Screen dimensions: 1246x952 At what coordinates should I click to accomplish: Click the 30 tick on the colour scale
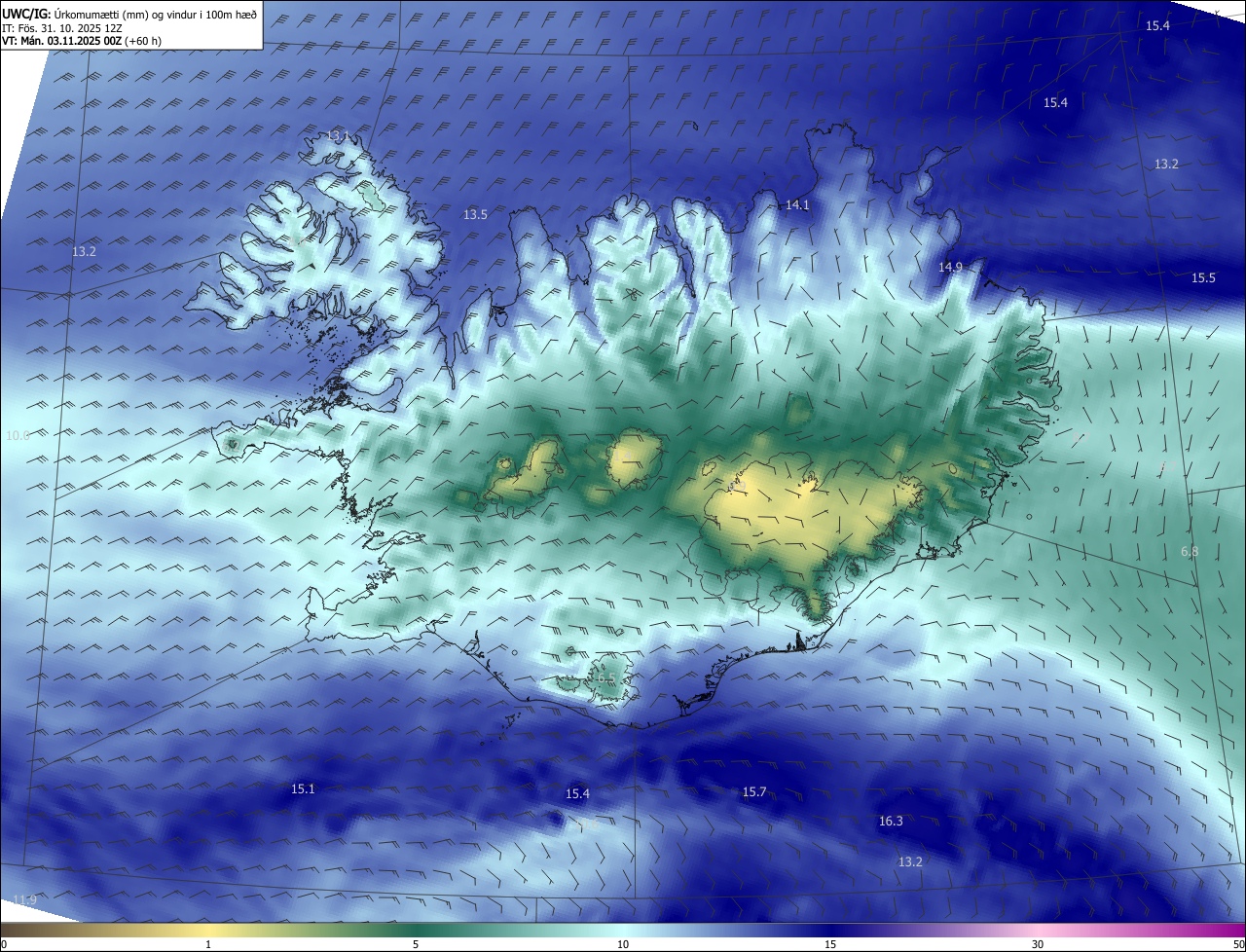(1038, 944)
